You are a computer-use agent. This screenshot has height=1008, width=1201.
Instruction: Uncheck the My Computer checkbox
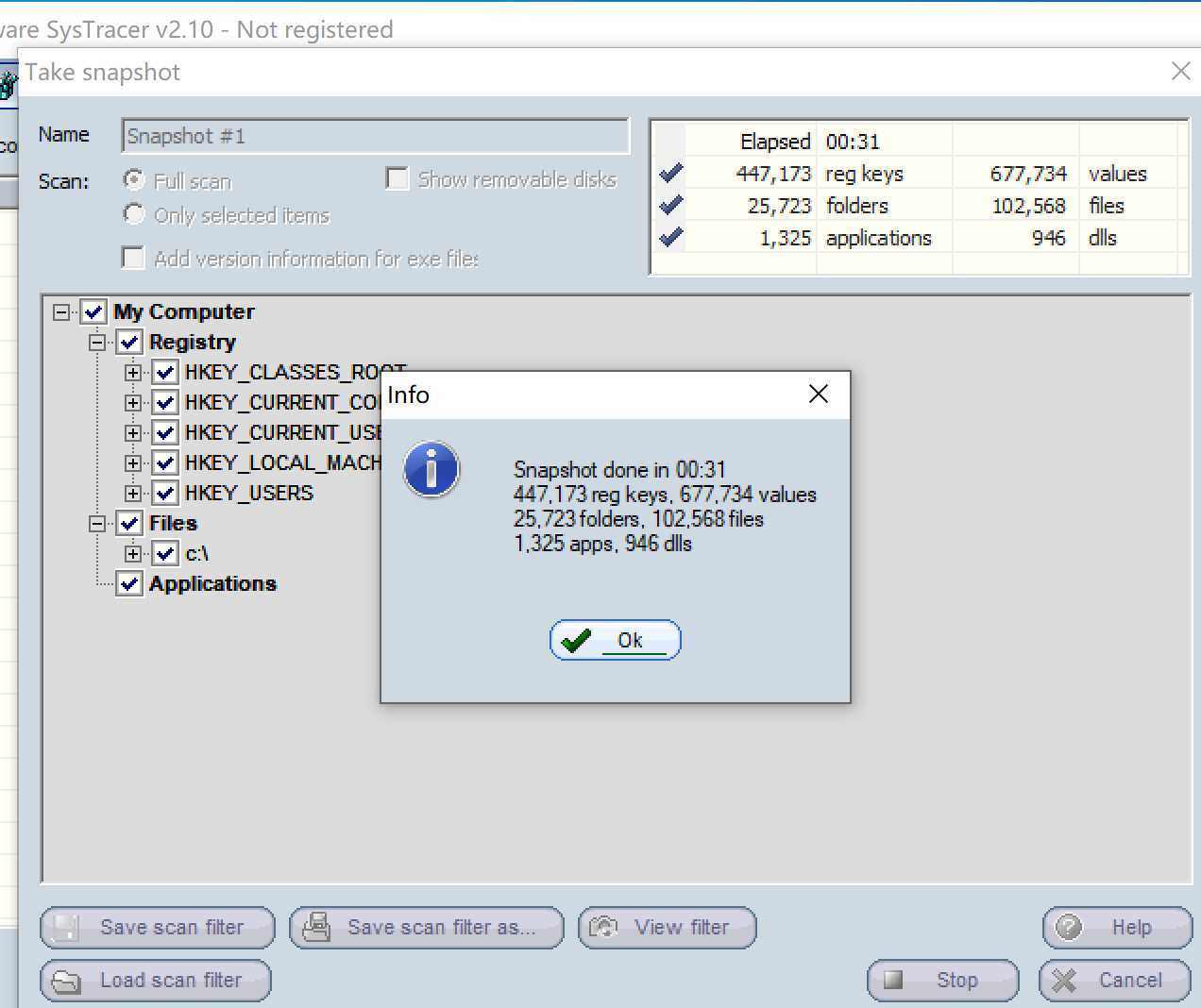pos(93,311)
